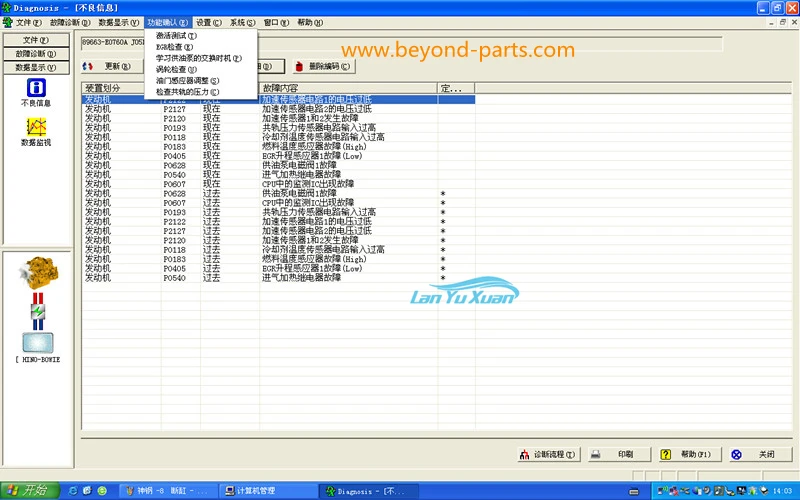Minimize the inner document window via menu bar
Viewport: 800px width, 500px height.
(x=771, y=22)
